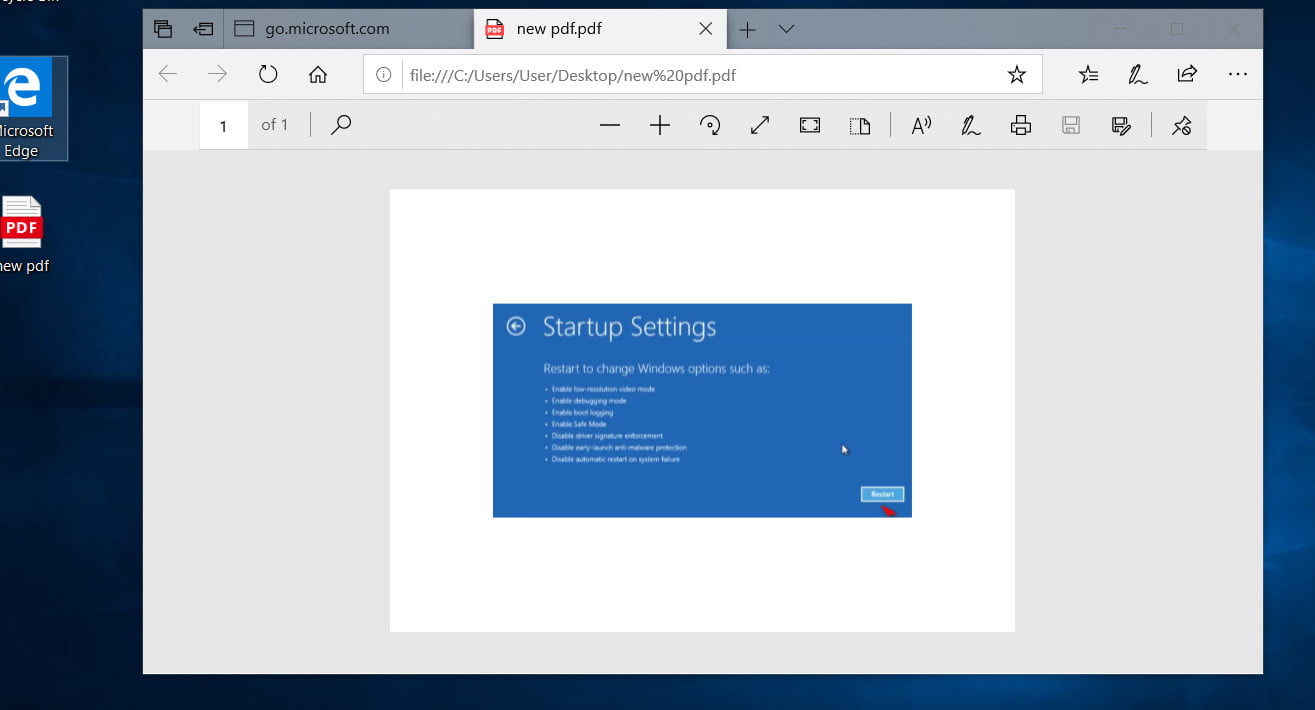Viewport: 1315px width, 710px height.
Task: Switch to the go.microsoft.com tab
Action: pyautogui.click(x=340, y=28)
